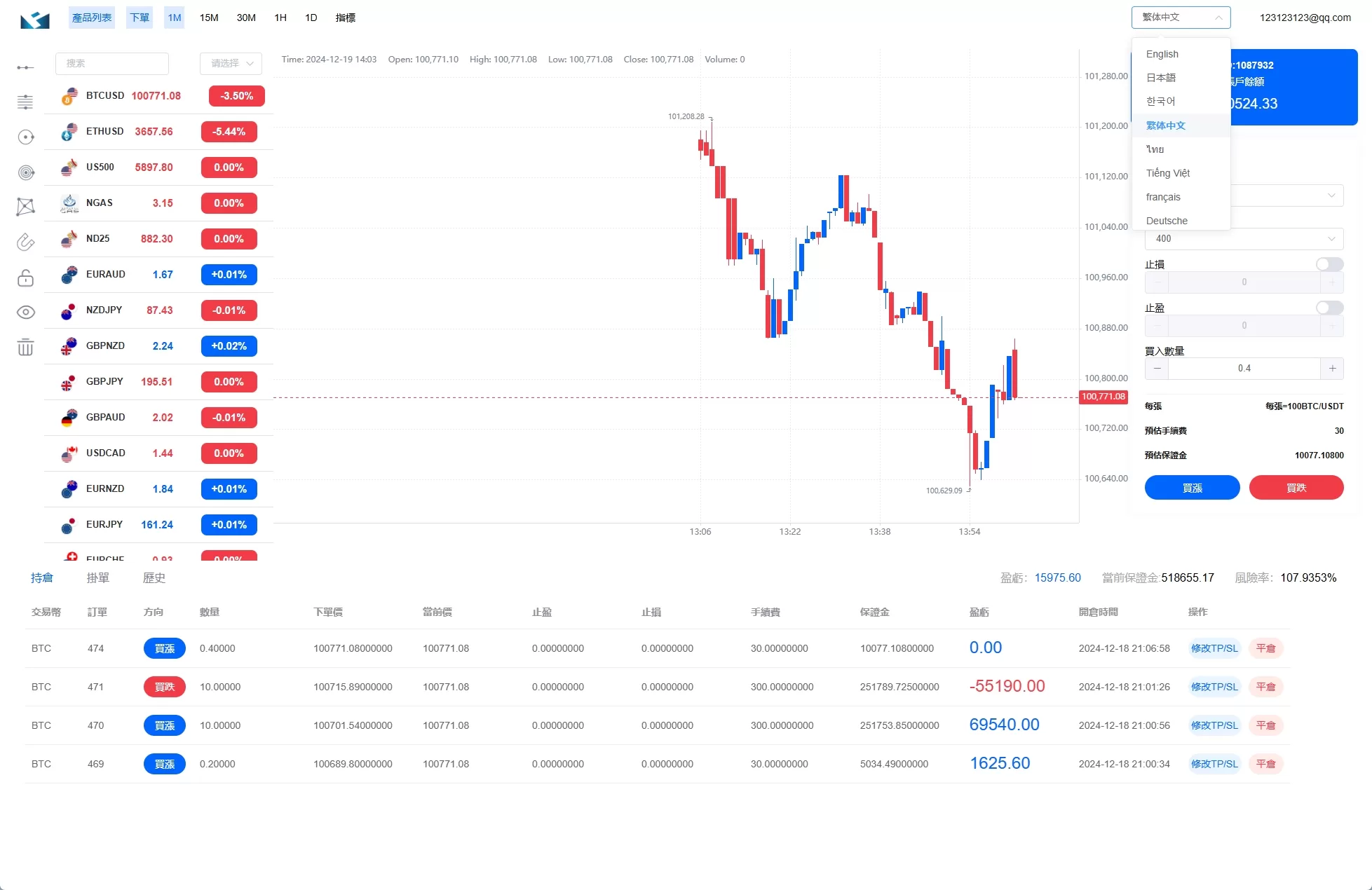
Task: Click the platform logo at top-left
Action: (35, 20)
